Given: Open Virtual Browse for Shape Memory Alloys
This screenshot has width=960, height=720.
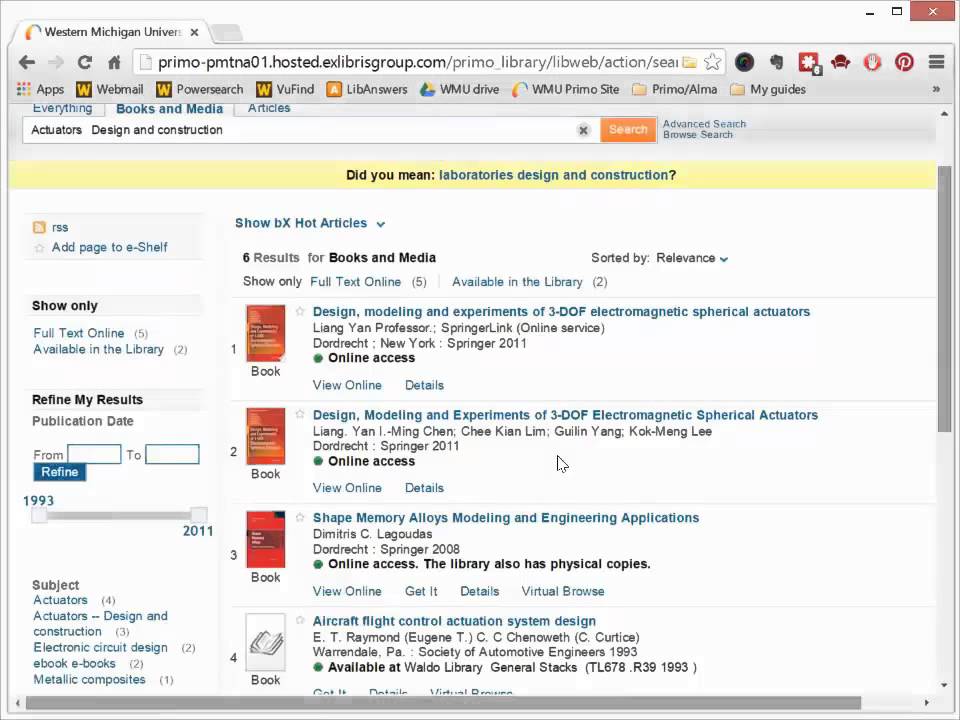Looking at the screenshot, I should [563, 591].
